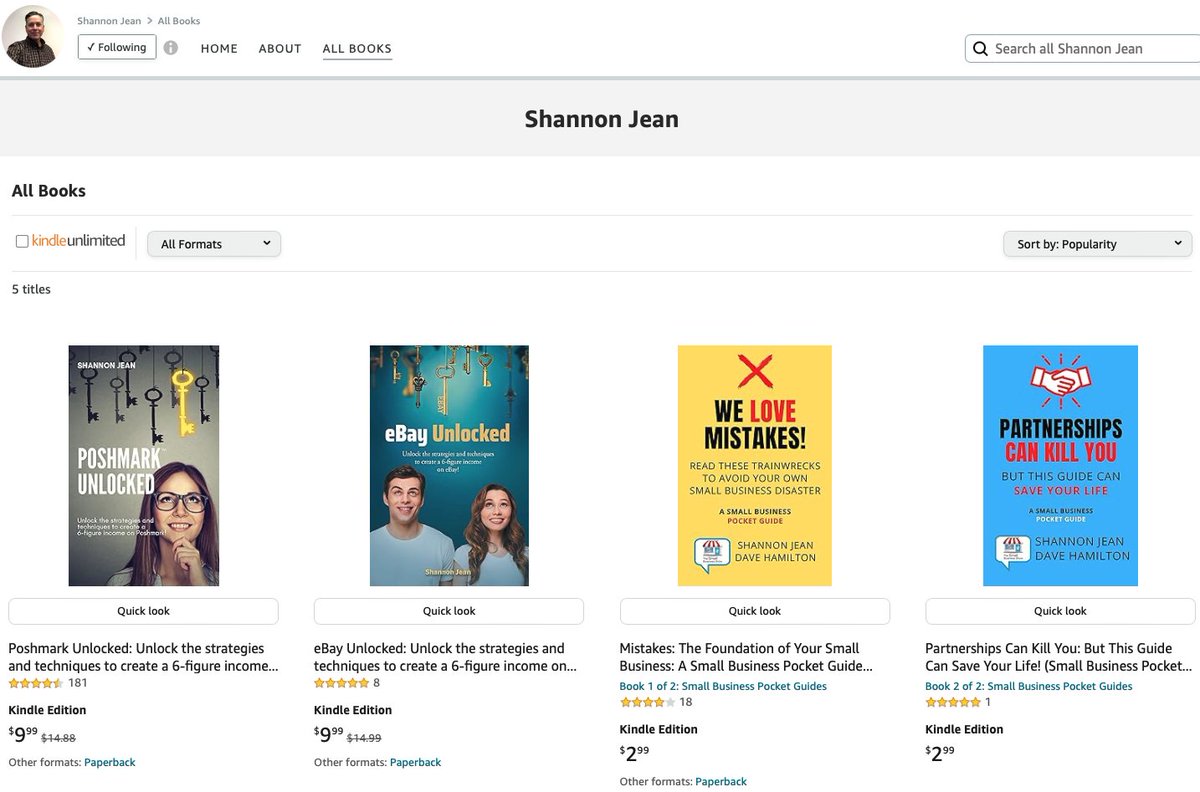Click the search magnifier icon
Screen dimensions: 1200x792
[x=980, y=48]
